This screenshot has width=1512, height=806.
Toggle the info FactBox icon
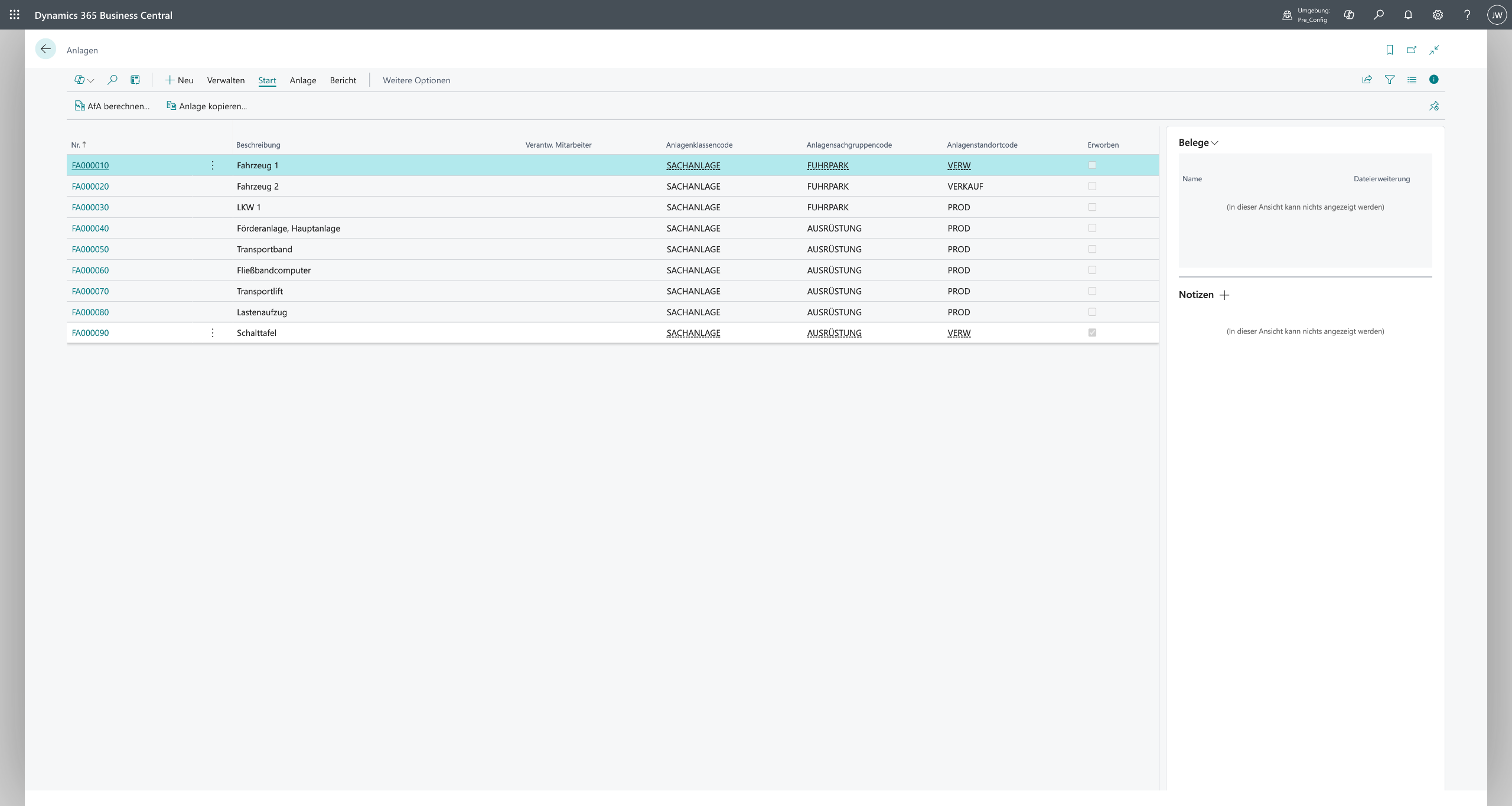click(1433, 80)
